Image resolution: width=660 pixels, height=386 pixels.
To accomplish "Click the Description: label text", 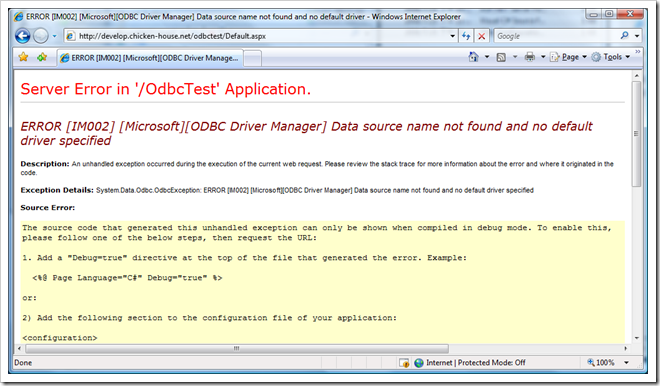I will (45, 164).
